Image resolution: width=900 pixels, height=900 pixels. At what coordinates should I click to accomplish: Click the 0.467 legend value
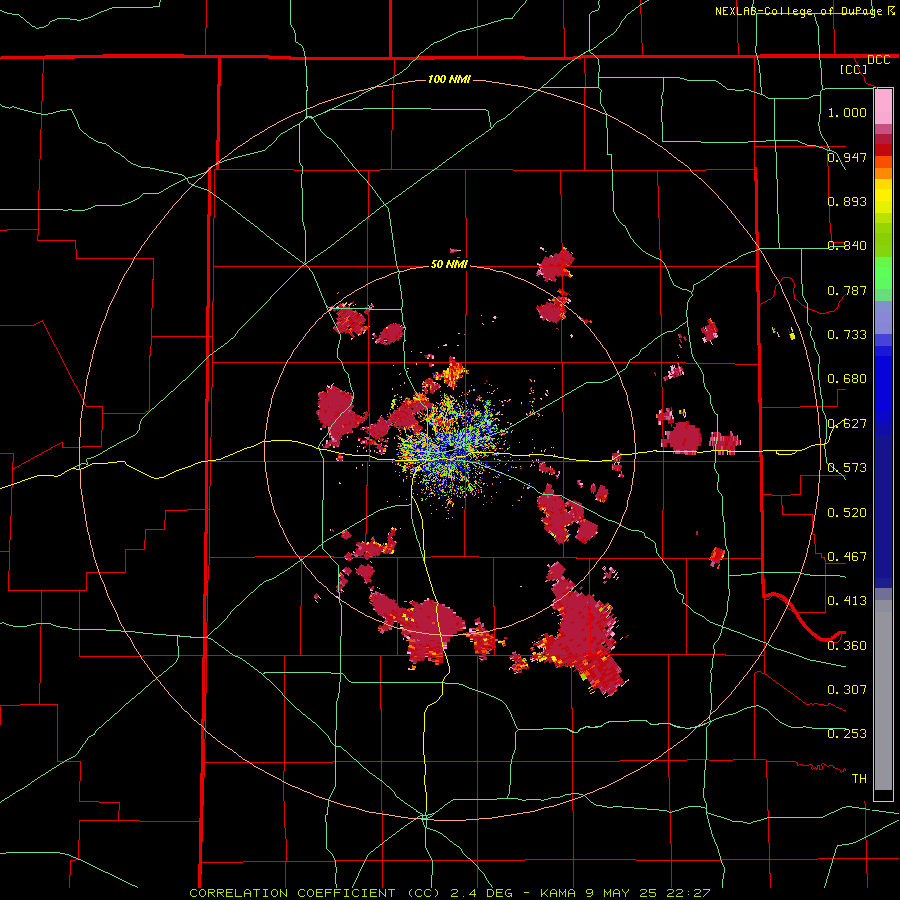point(847,556)
